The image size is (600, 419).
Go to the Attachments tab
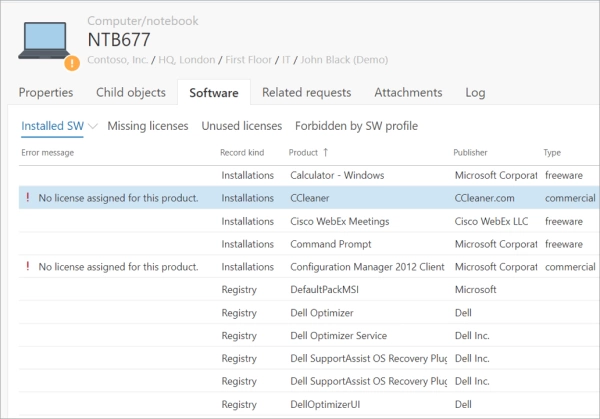coord(408,93)
